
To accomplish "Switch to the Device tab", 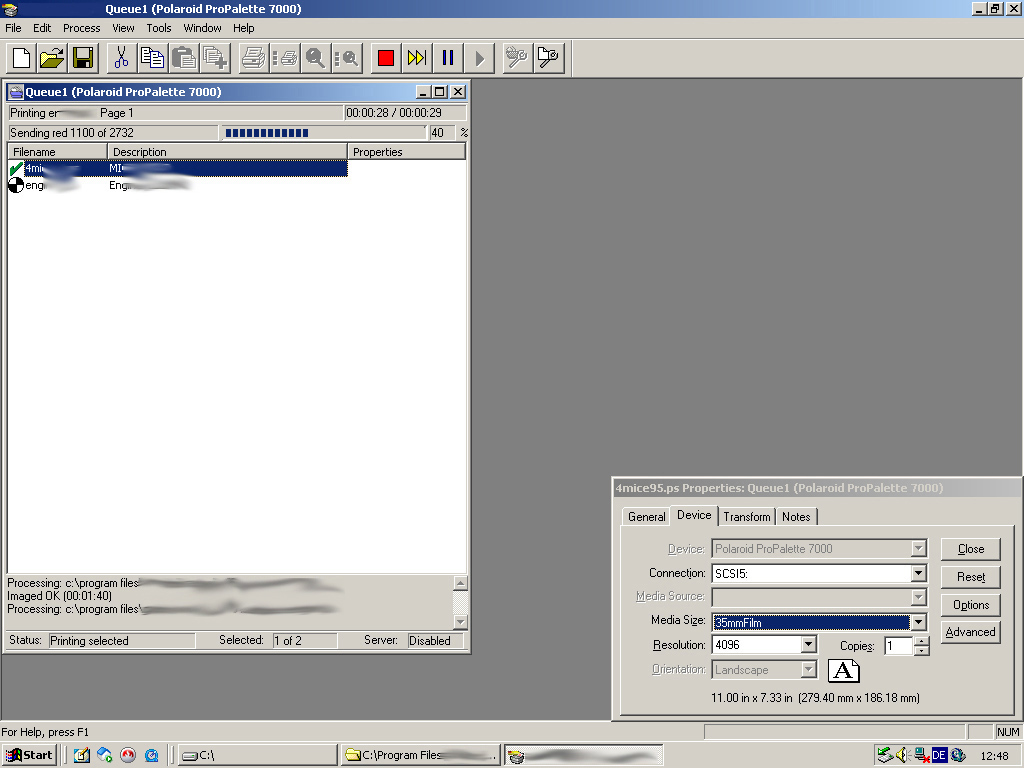I will [x=694, y=515].
